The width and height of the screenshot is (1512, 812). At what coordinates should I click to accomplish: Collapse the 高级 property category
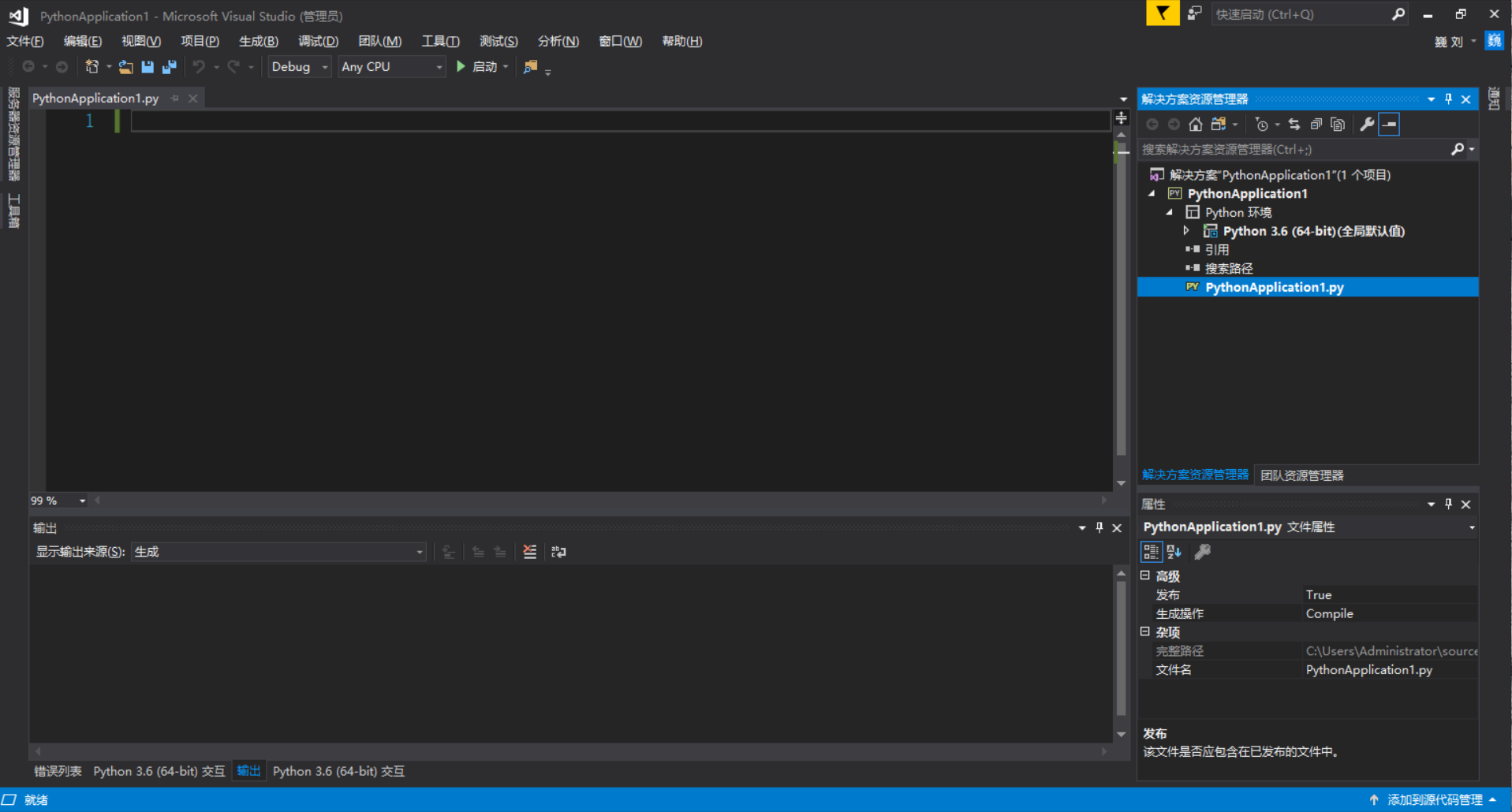click(1145, 575)
